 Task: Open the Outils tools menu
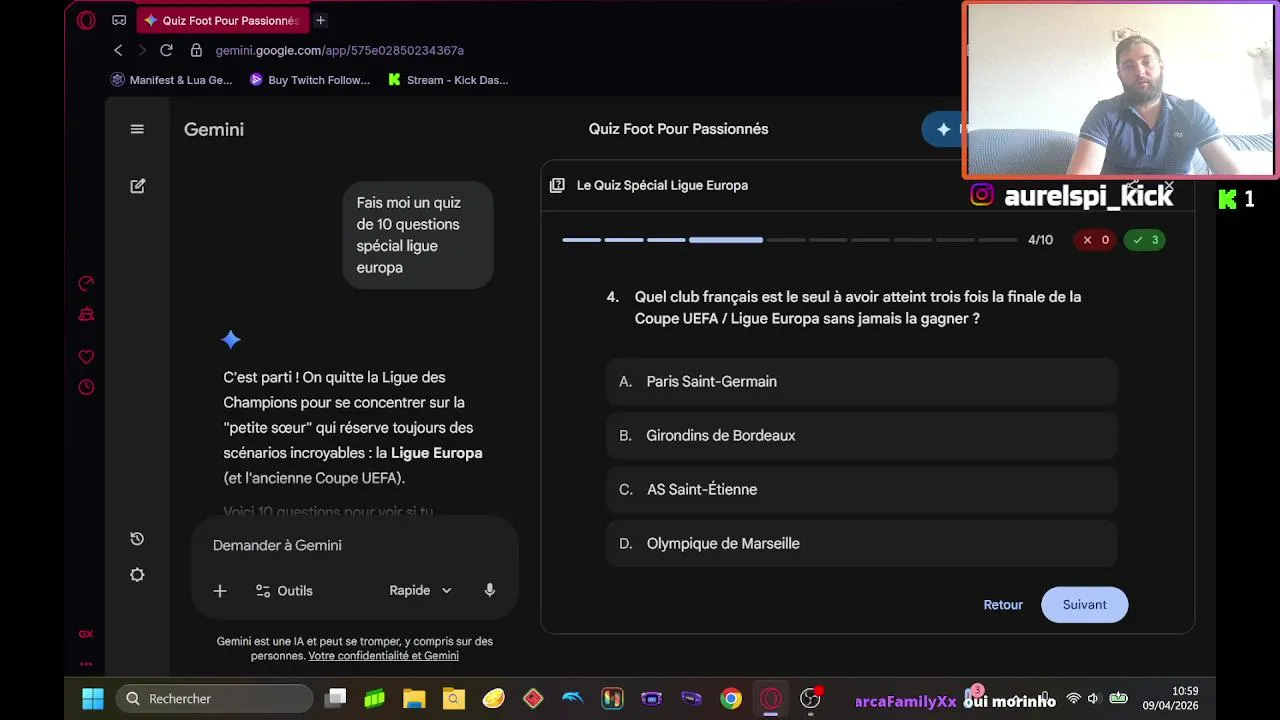pyautogui.click(x=284, y=591)
